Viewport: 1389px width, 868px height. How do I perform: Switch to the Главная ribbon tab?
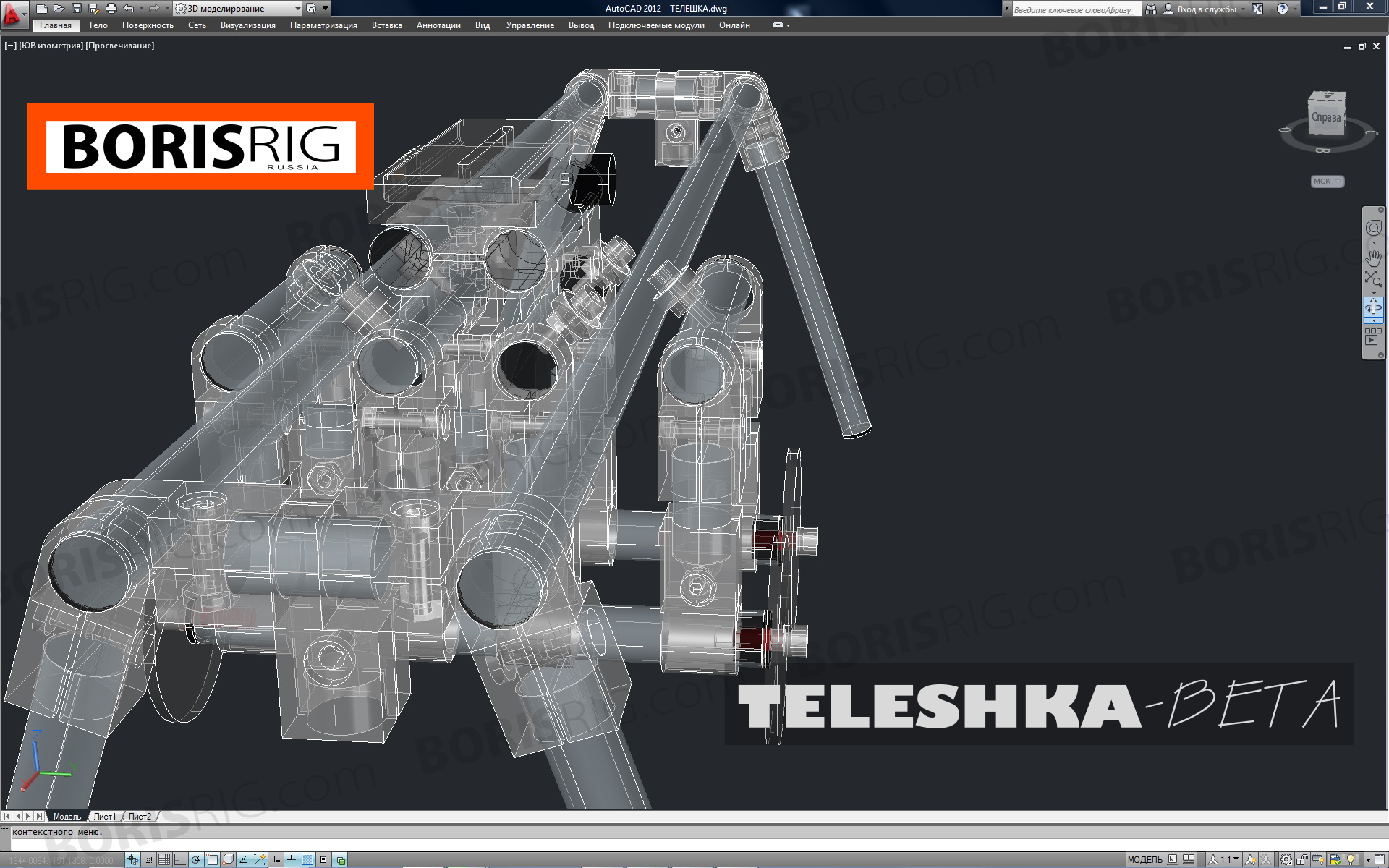click(x=56, y=25)
